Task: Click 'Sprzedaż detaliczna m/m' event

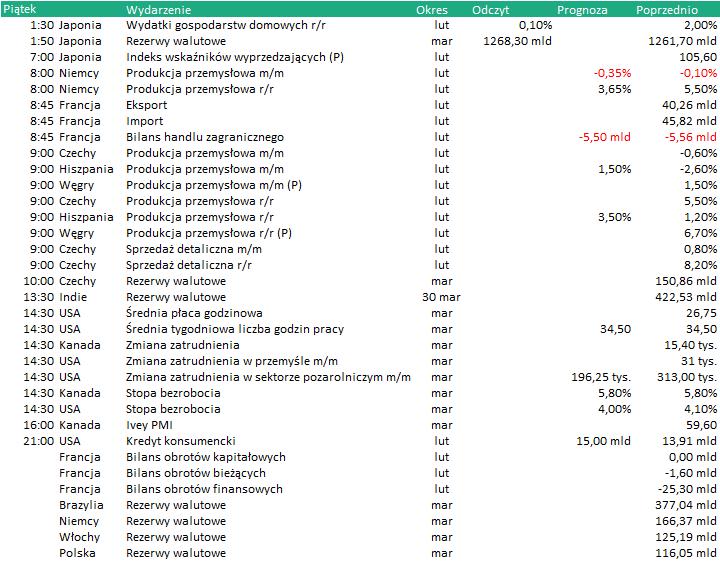Action: 194,249
